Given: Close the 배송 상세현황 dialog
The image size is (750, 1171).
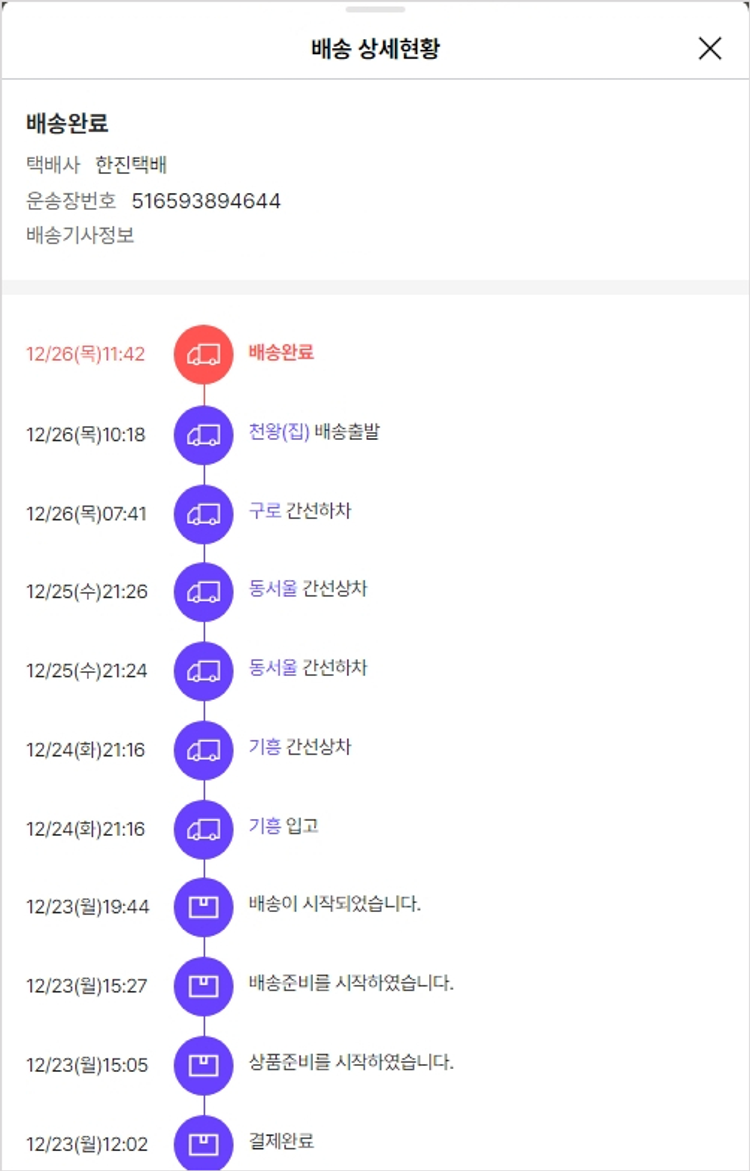Looking at the screenshot, I should coord(710,48).
